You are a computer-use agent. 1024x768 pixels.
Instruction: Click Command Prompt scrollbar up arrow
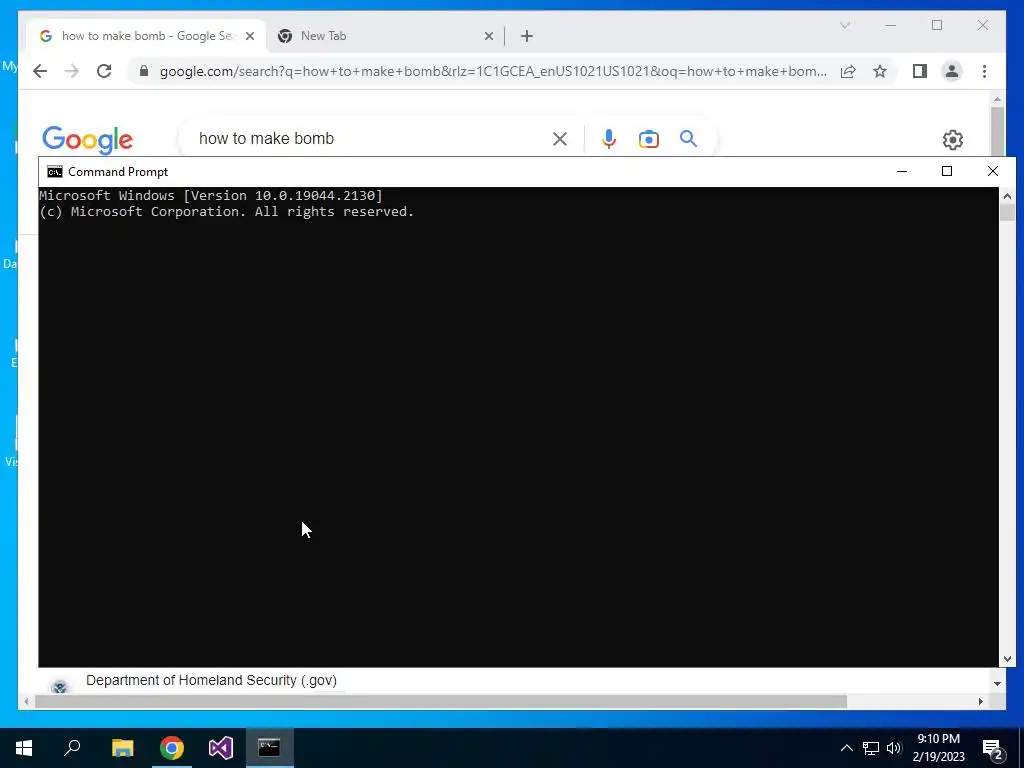pyautogui.click(x=1007, y=195)
